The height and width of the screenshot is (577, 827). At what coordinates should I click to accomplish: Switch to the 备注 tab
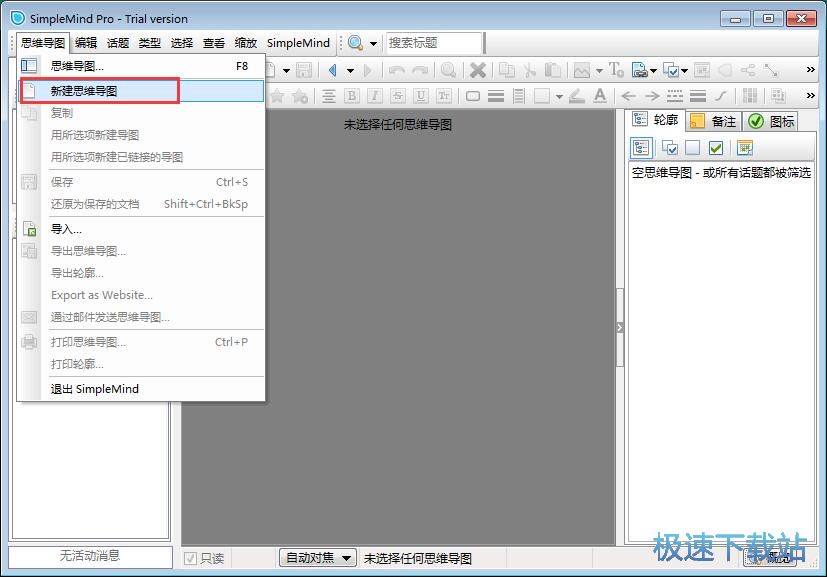[714, 121]
